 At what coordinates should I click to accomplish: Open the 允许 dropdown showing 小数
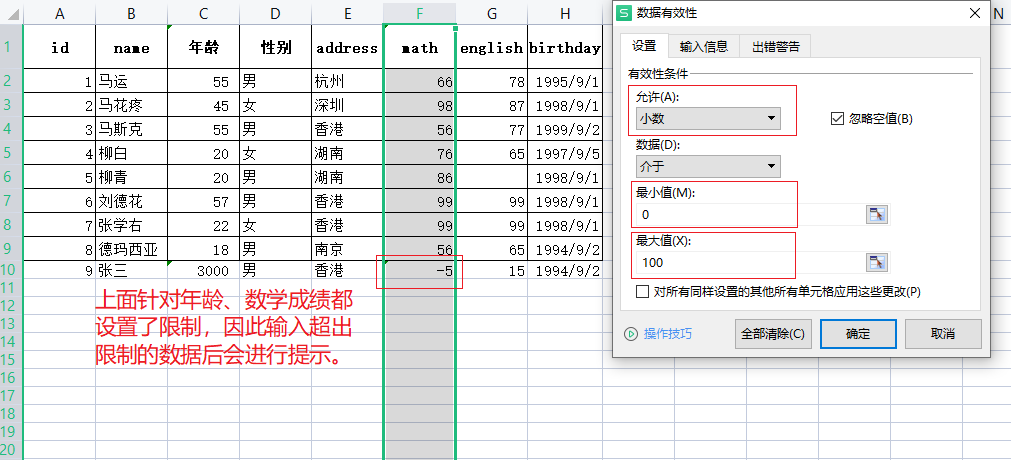pos(708,118)
